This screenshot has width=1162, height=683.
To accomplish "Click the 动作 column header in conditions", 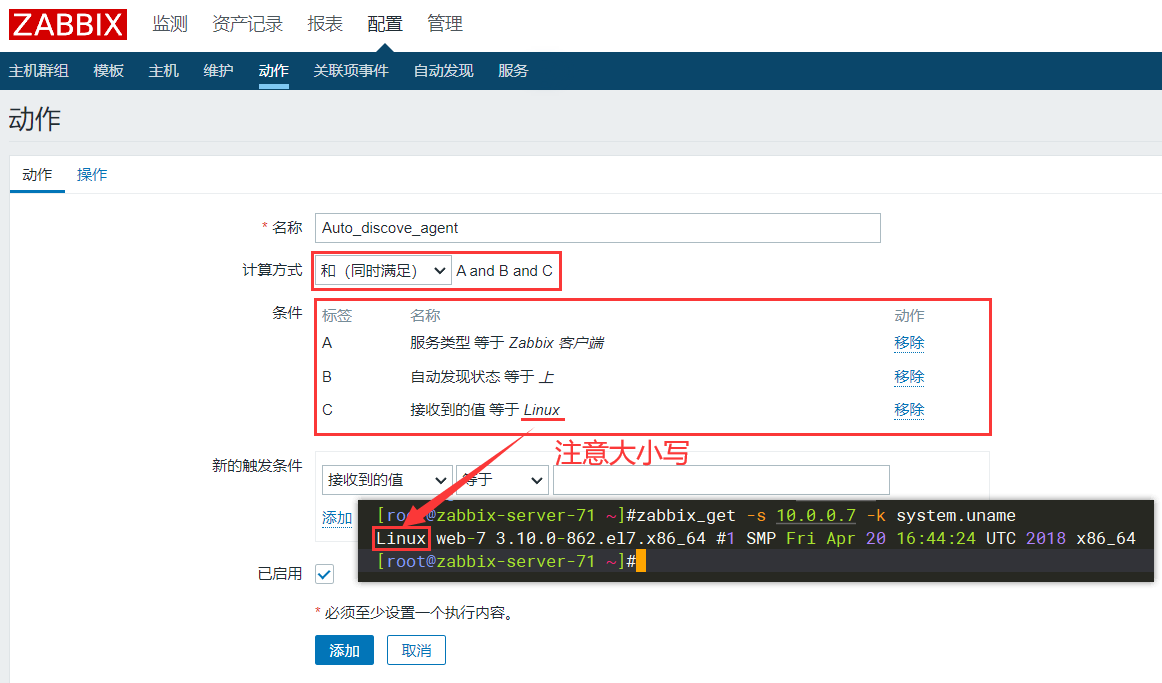I will pos(909,316).
